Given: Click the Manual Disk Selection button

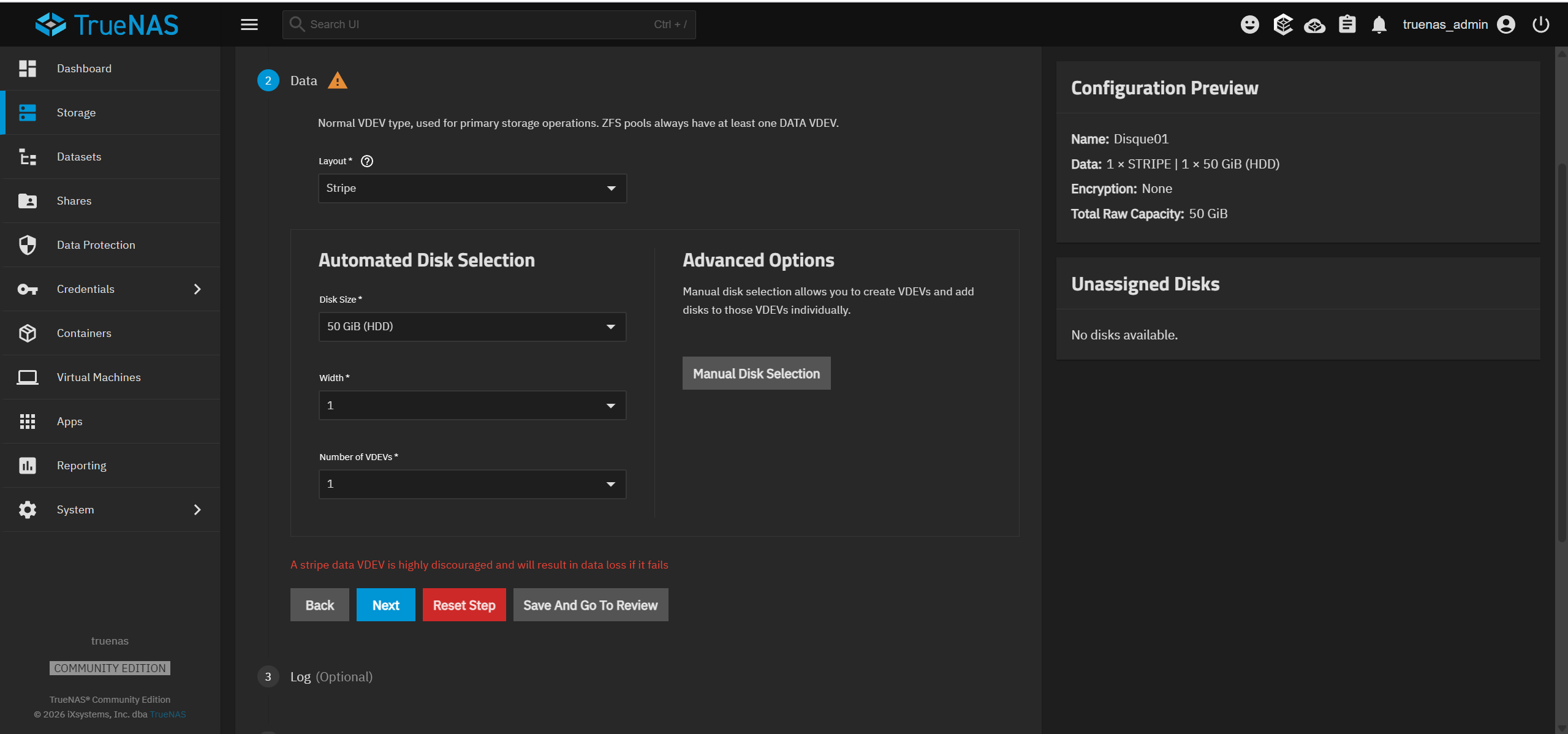Looking at the screenshot, I should coord(757,374).
